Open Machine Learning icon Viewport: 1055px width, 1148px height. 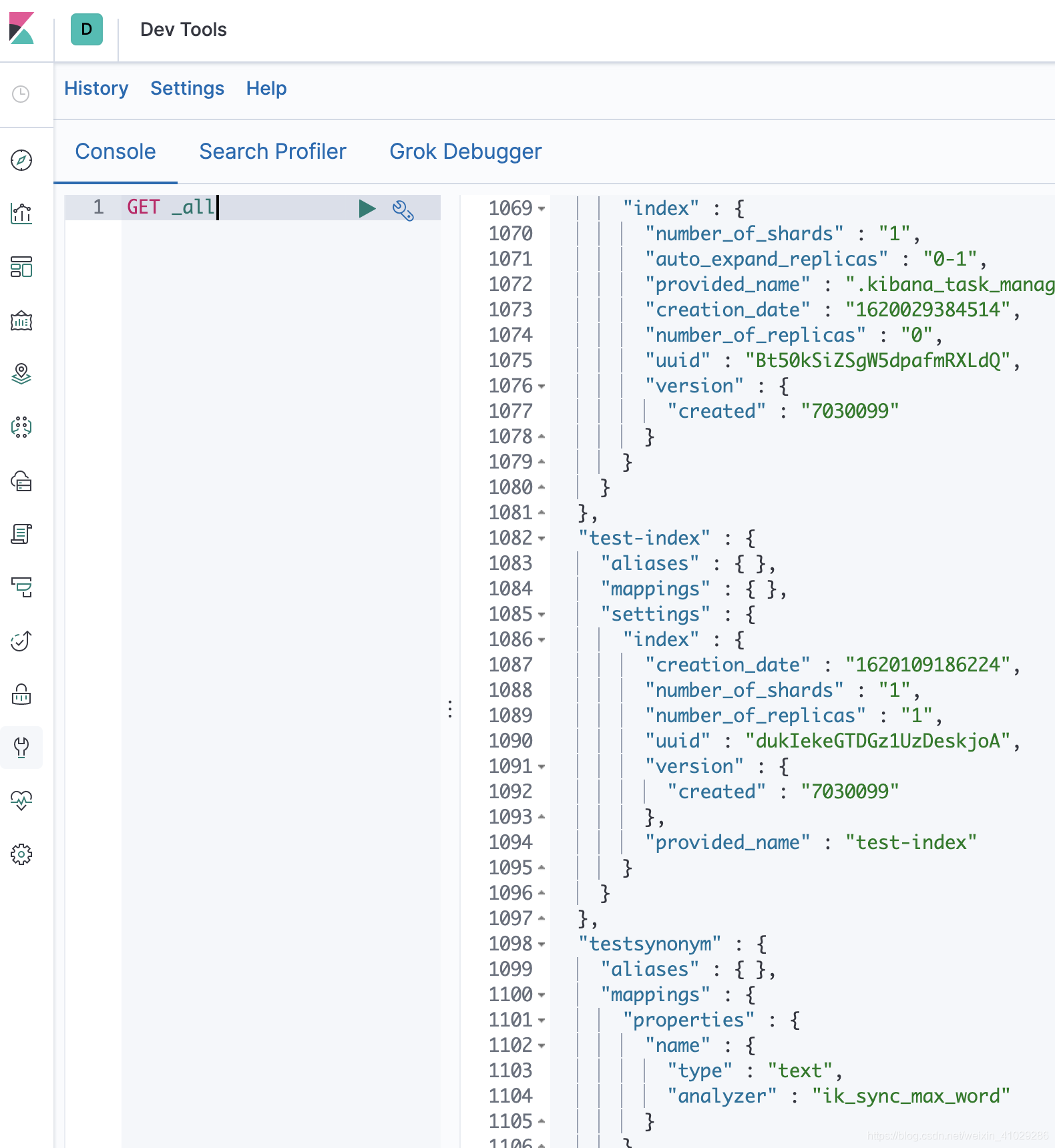click(x=21, y=427)
